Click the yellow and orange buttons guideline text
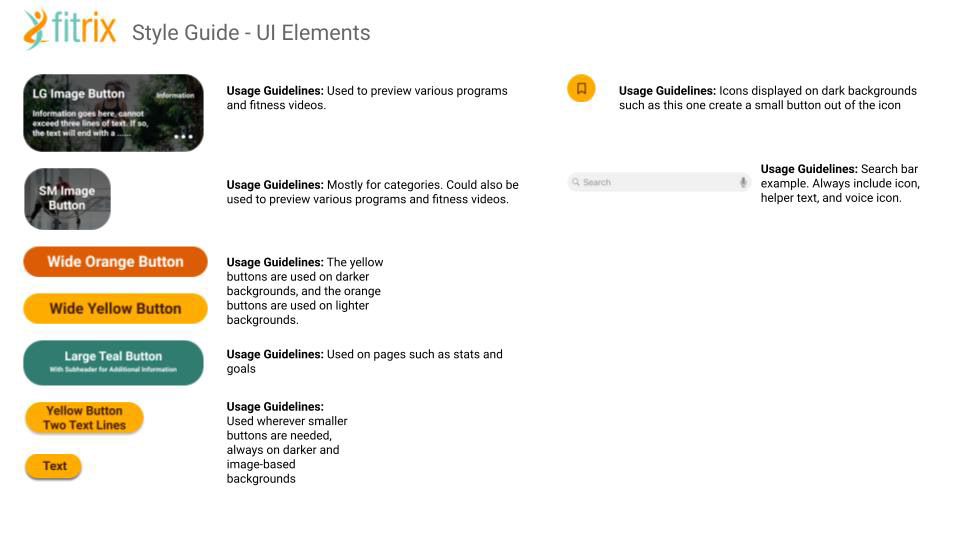This screenshot has width=960, height=540. (305, 291)
